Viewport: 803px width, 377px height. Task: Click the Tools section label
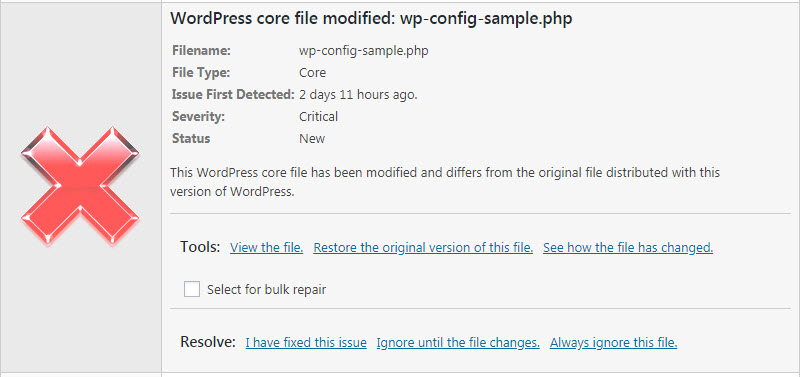200,247
